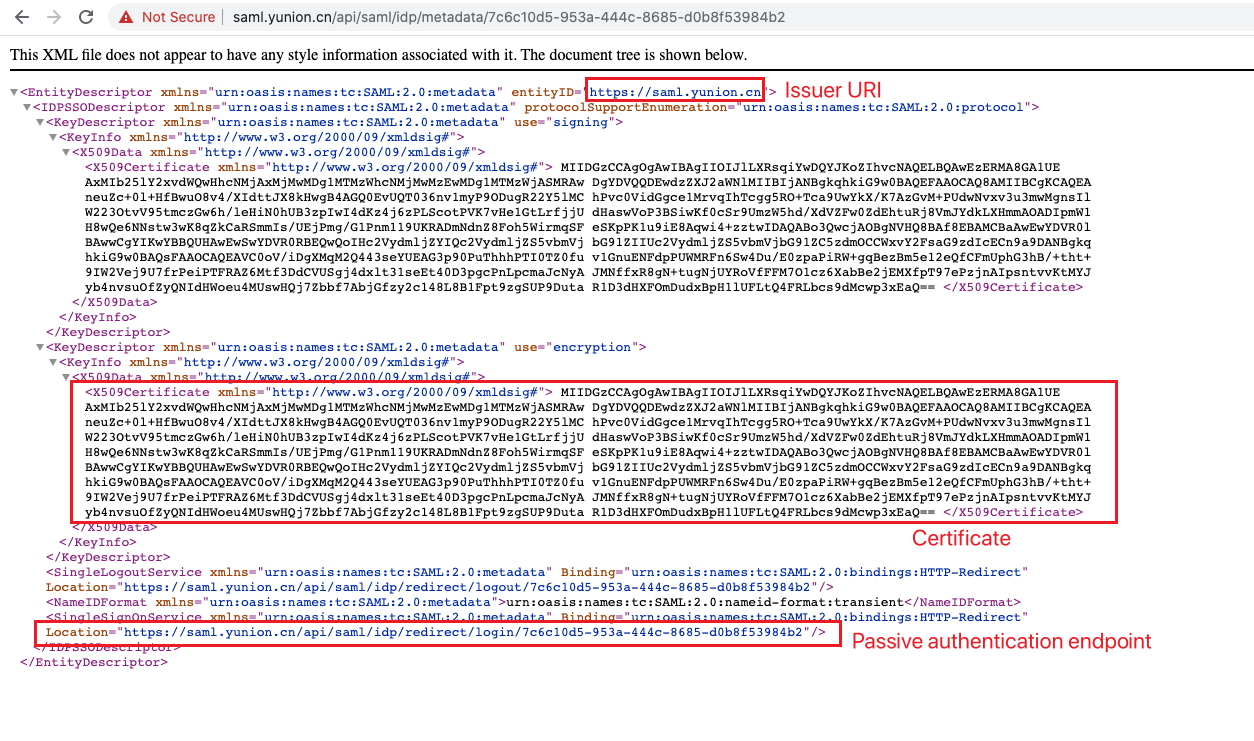Image resolution: width=1254 pixels, height=741 pixels.
Task: Collapse the root EntityDescriptor node
Action: 14,92
